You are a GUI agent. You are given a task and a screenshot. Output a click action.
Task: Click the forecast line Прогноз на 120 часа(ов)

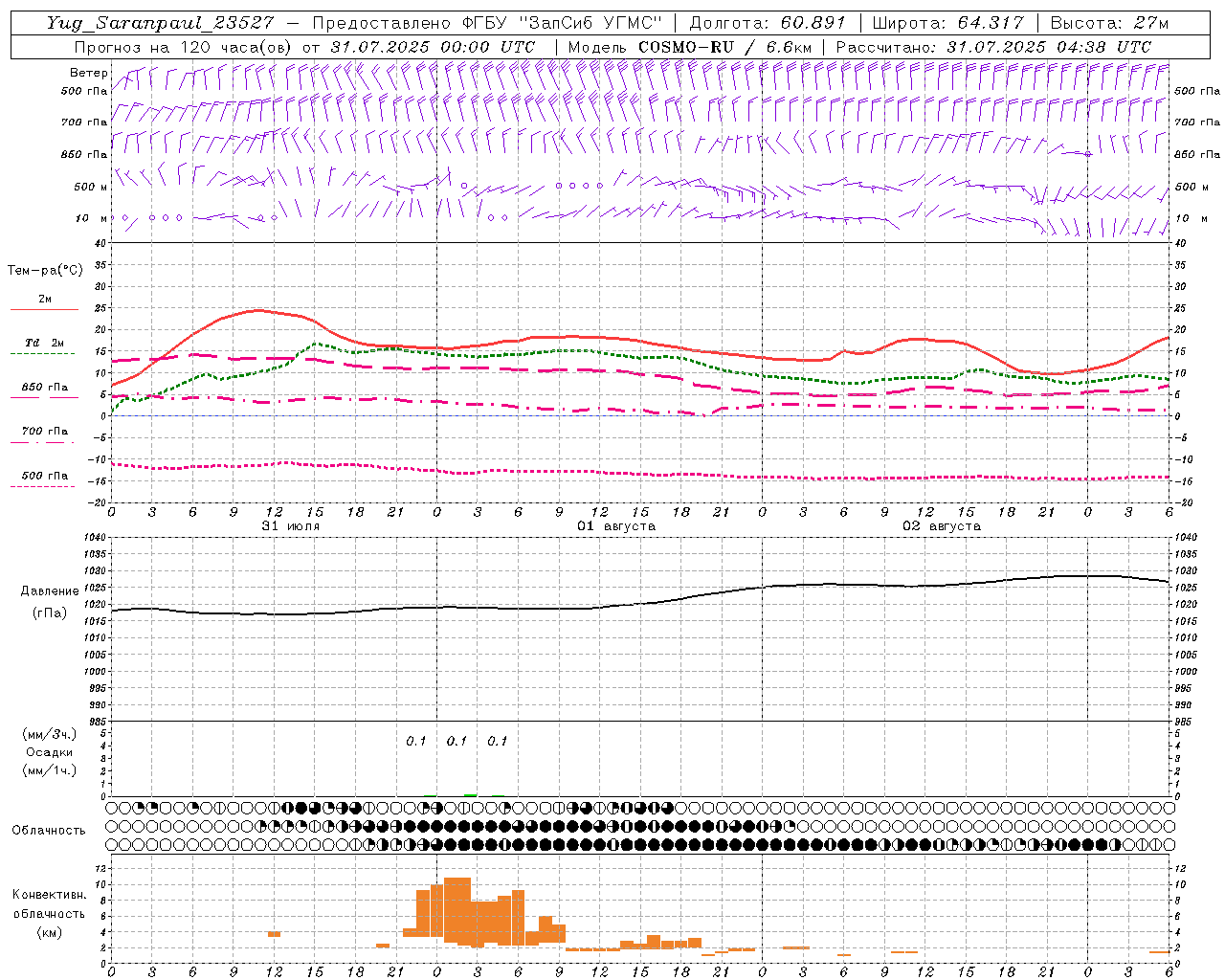point(184,47)
